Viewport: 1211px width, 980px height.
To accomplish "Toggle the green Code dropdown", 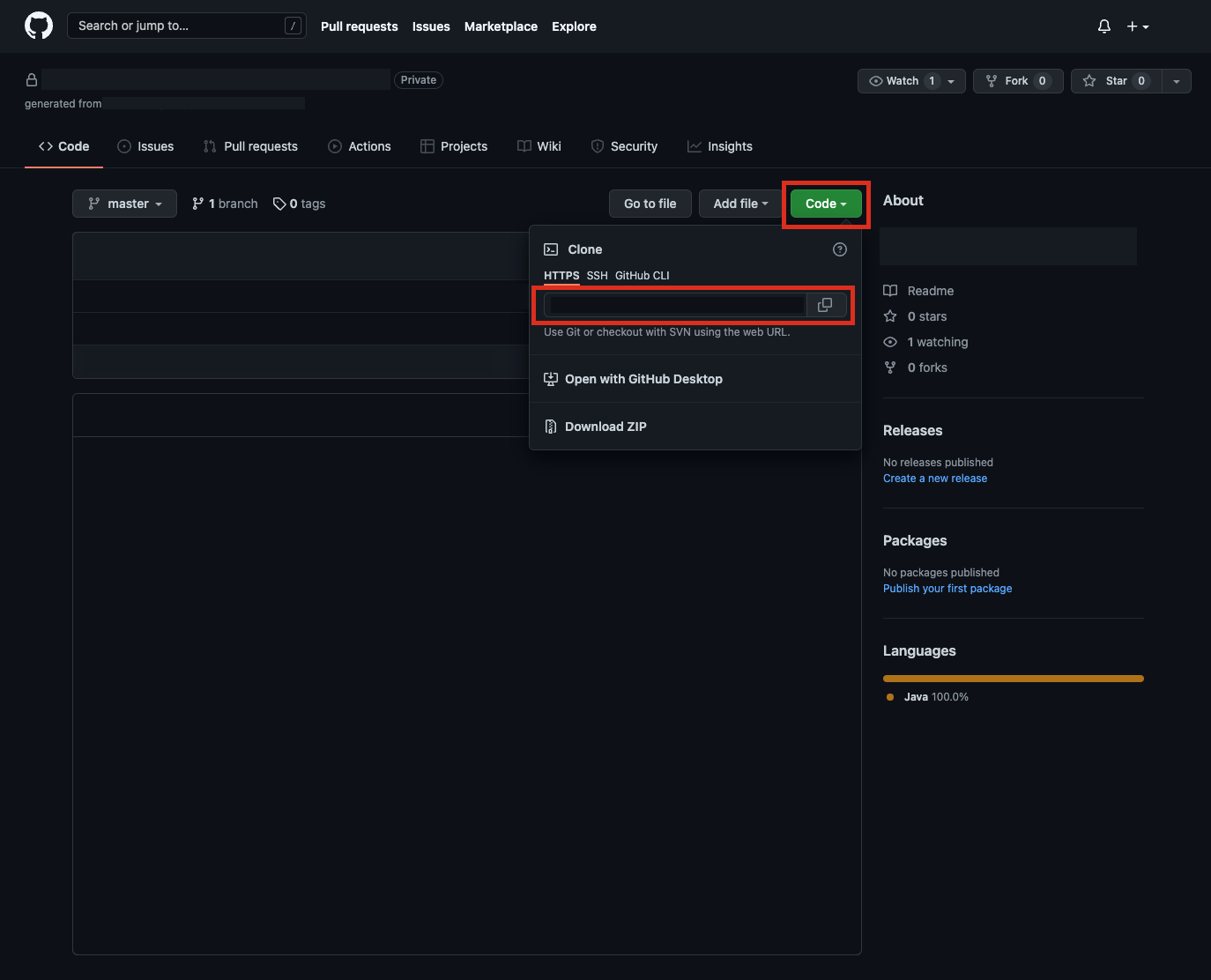I will [826, 204].
